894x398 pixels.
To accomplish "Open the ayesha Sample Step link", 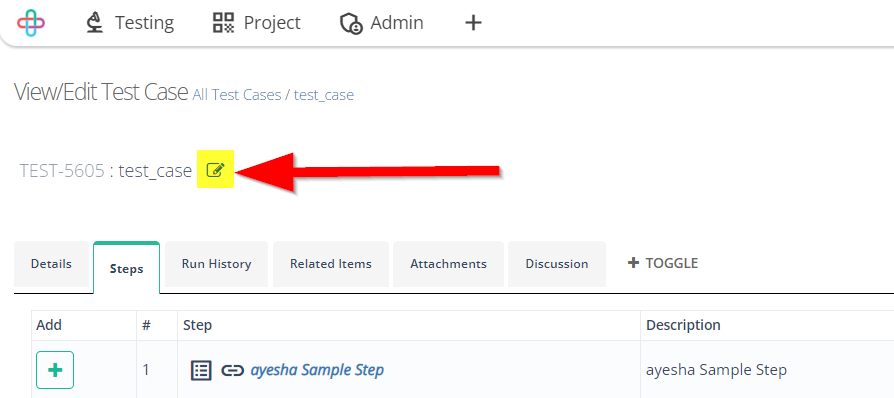I will 317,370.
